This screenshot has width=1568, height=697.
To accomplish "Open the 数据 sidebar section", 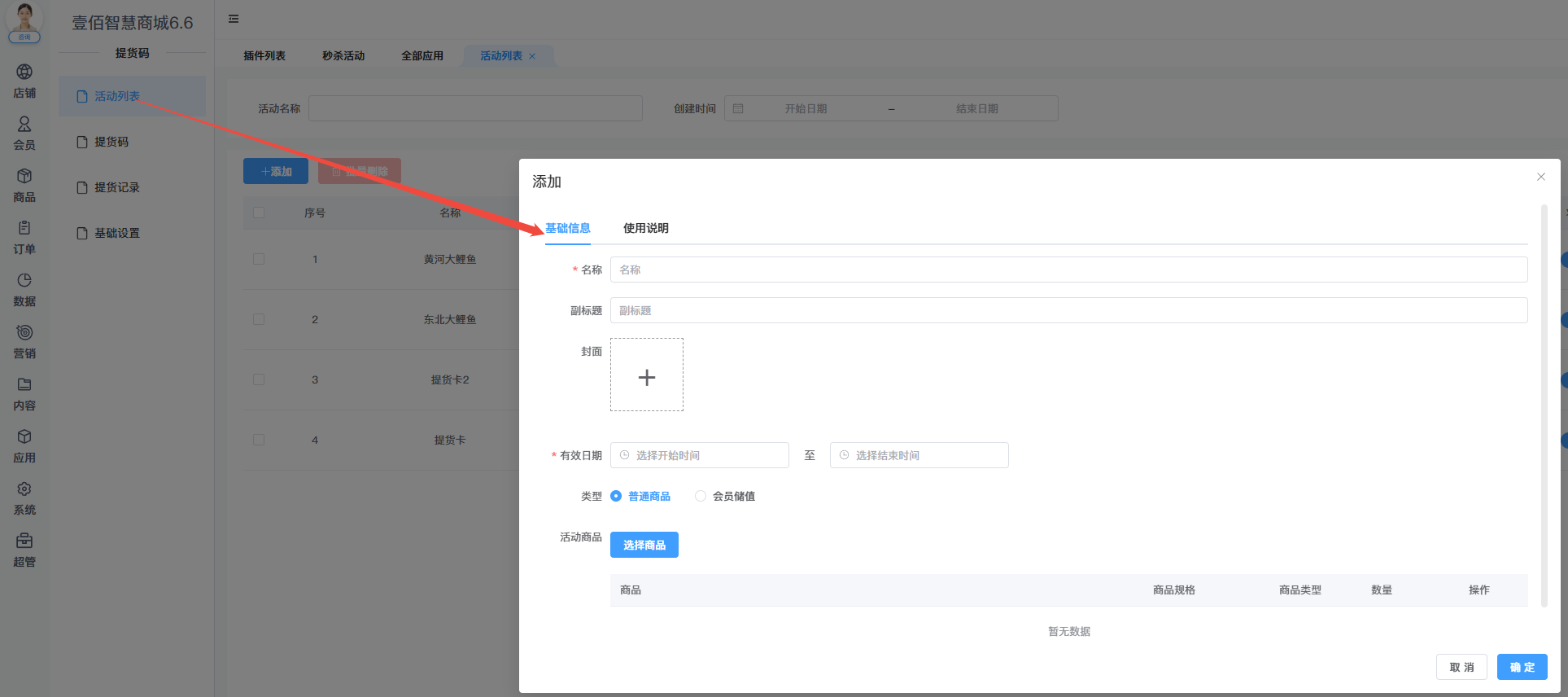I will pos(24,290).
